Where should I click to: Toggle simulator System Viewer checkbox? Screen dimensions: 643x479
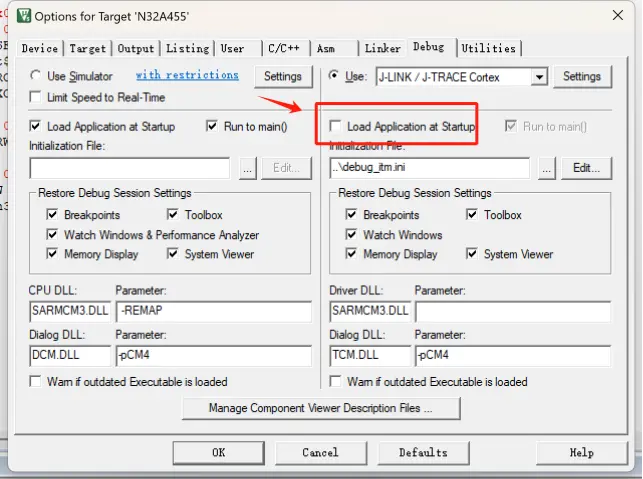[173, 254]
